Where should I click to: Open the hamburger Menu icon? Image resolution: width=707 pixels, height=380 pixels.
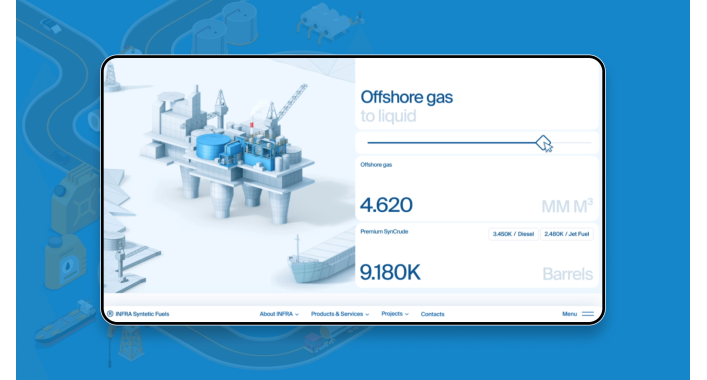pyautogui.click(x=588, y=314)
